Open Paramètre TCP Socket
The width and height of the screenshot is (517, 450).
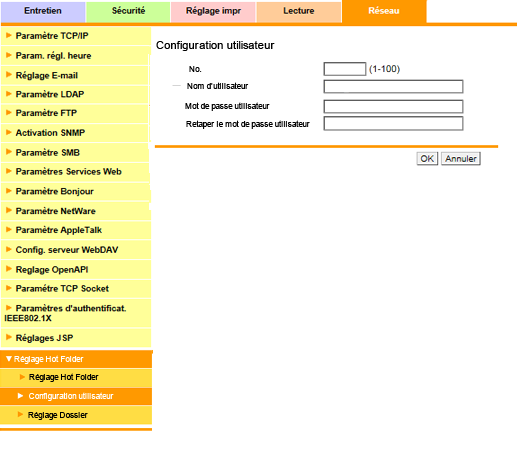[x=76, y=289]
